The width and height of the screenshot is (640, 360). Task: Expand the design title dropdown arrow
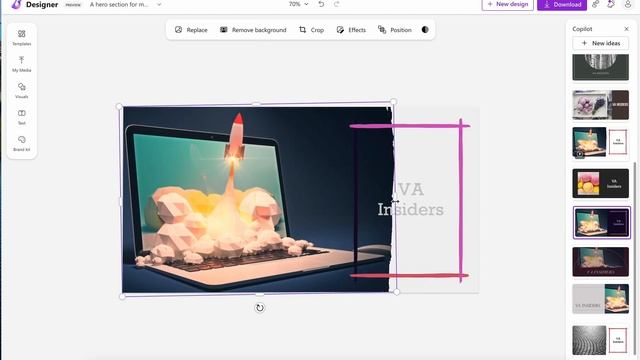[x=159, y=4]
